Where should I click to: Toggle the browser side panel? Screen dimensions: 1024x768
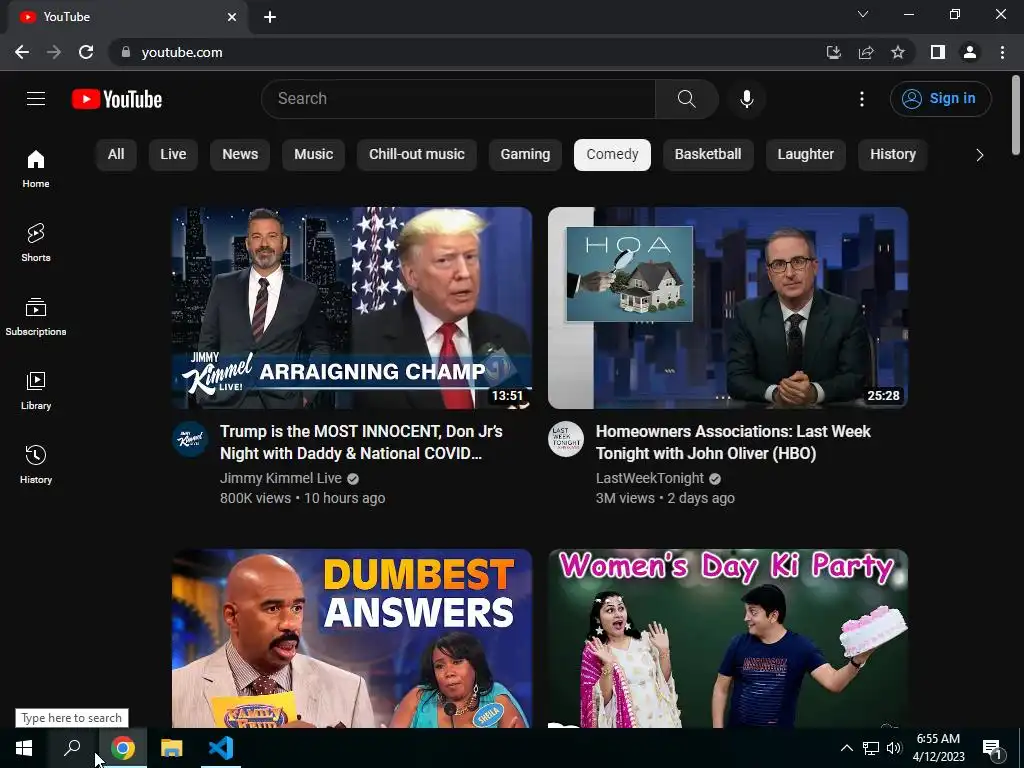(938, 52)
